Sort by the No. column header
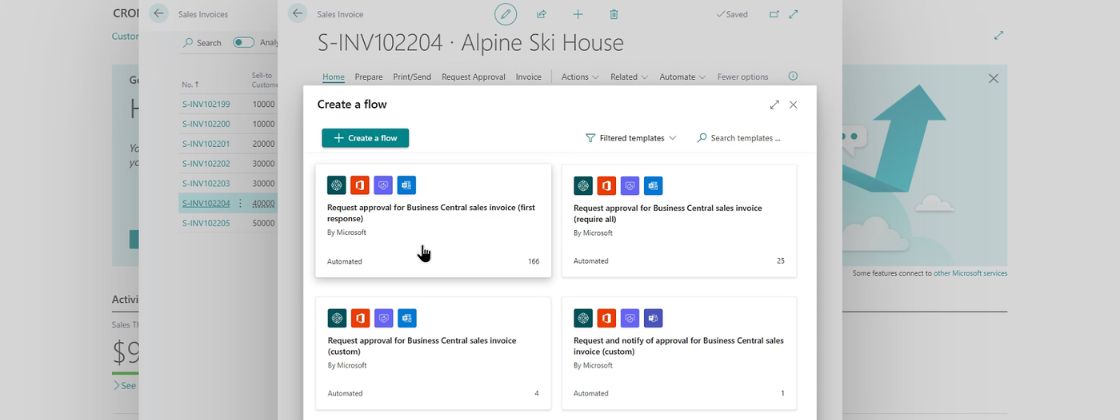Viewport: 1120px width, 420px height. [190, 84]
